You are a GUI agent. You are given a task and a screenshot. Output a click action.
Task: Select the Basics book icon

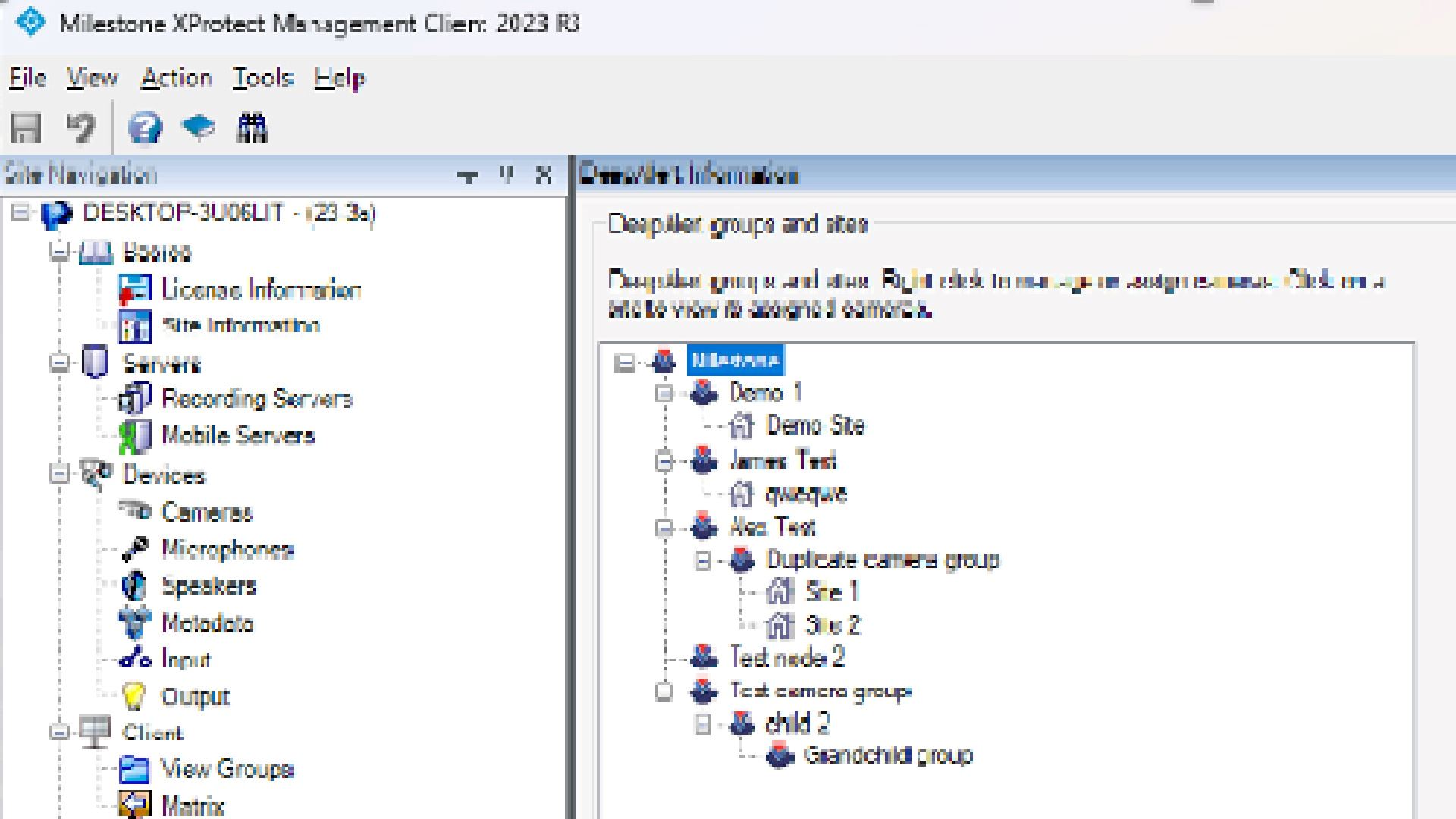coord(96,253)
